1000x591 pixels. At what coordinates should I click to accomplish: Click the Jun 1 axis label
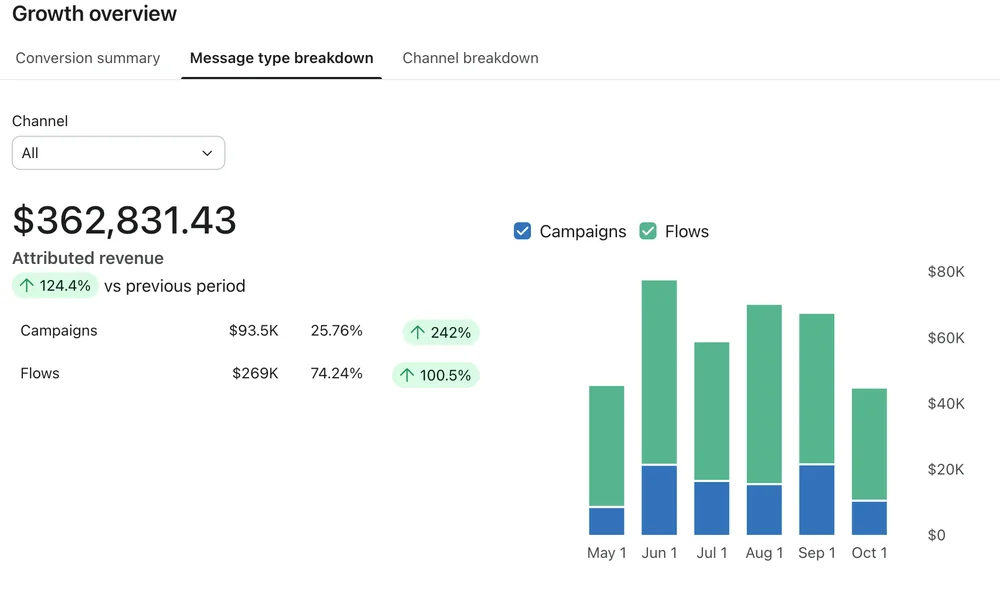click(x=659, y=553)
